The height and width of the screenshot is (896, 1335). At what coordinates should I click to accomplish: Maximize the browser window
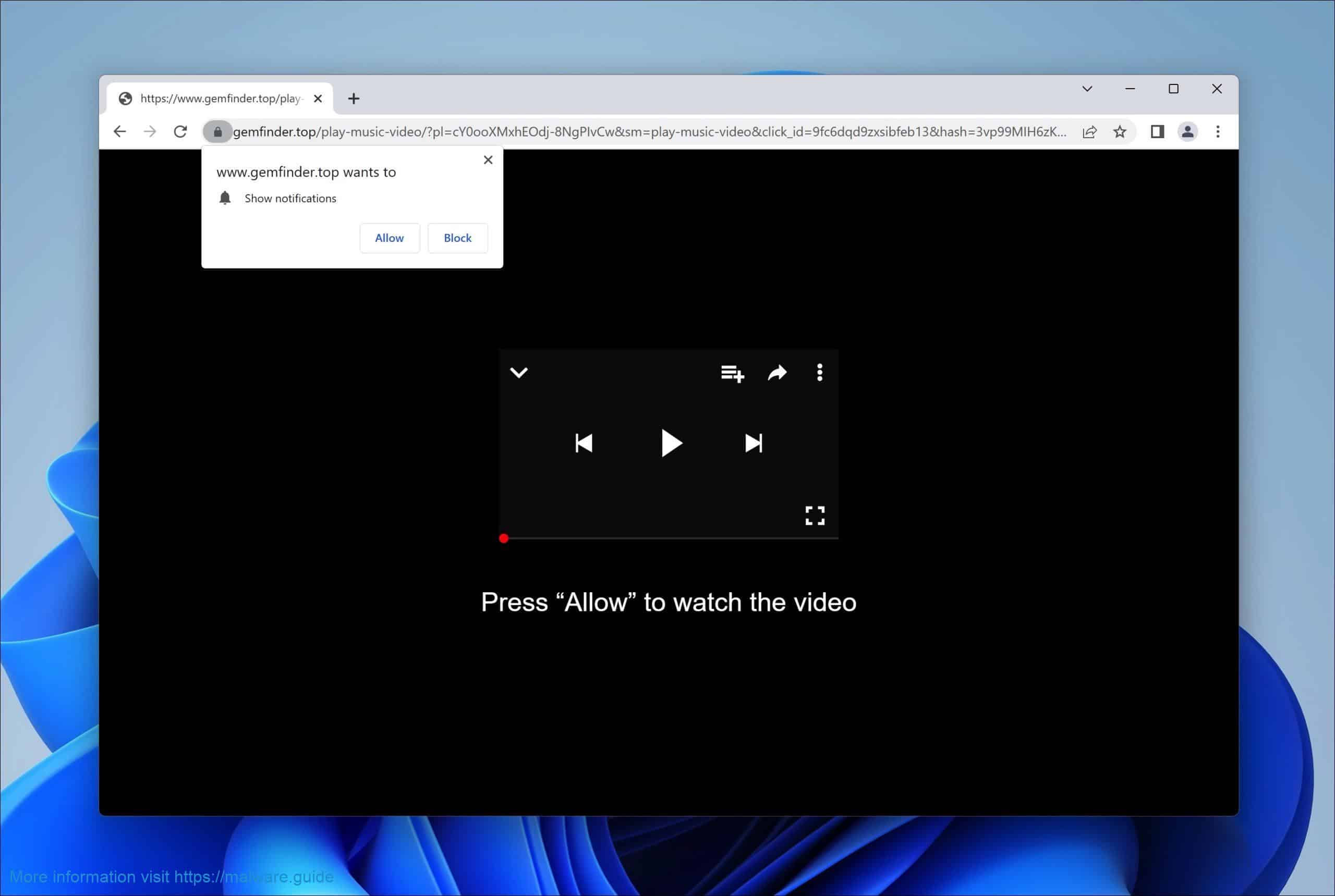pyautogui.click(x=1173, y=89)
